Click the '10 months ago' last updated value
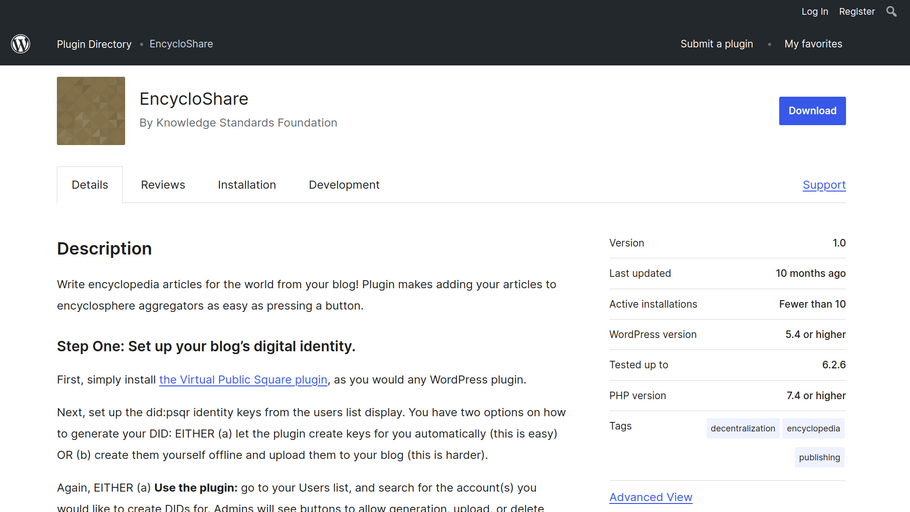The image size is (910, 512). [x=811, y=273]
